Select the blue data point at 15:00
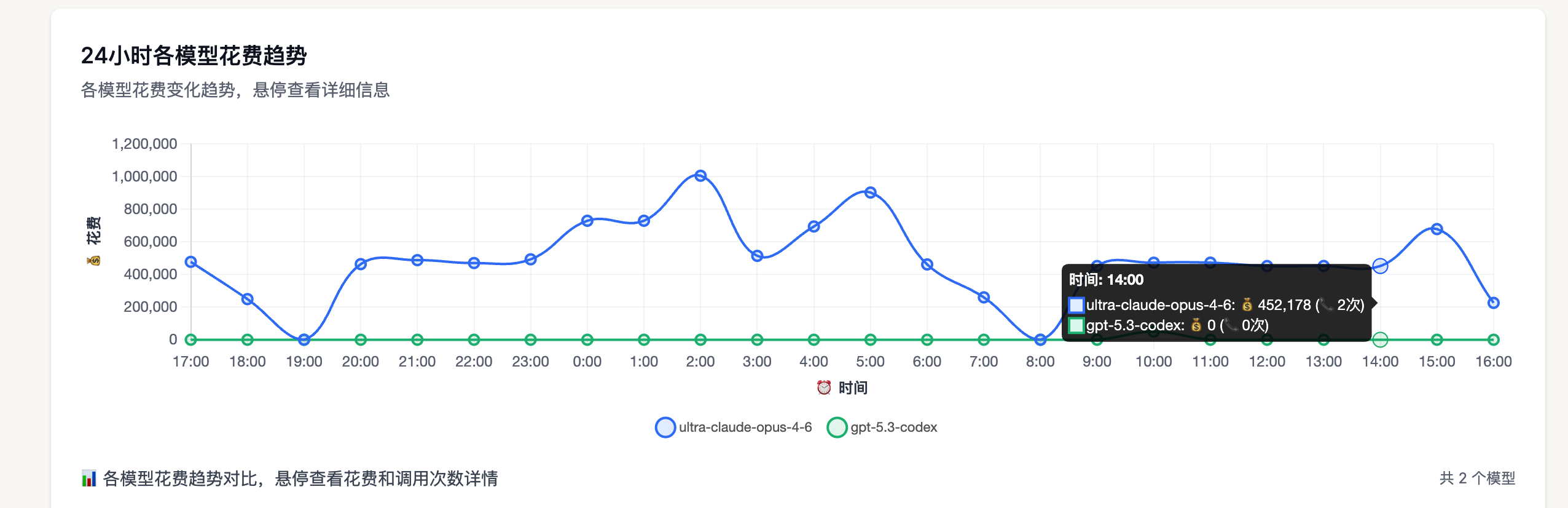This screenshot has width=1568, height=508. [x=1437, y=229]
